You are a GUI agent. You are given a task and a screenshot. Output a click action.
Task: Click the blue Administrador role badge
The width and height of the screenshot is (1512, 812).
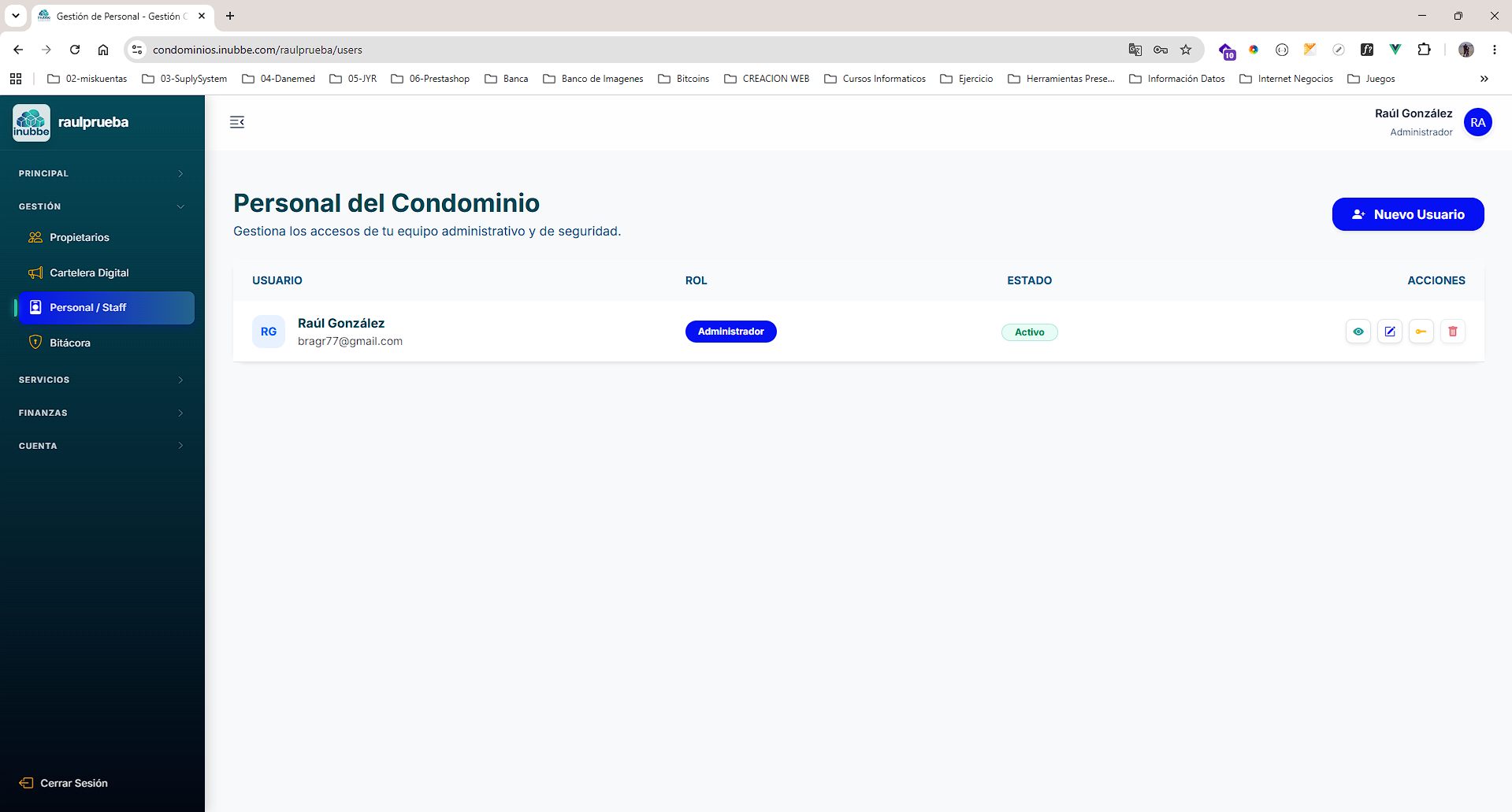click(730, 332)
